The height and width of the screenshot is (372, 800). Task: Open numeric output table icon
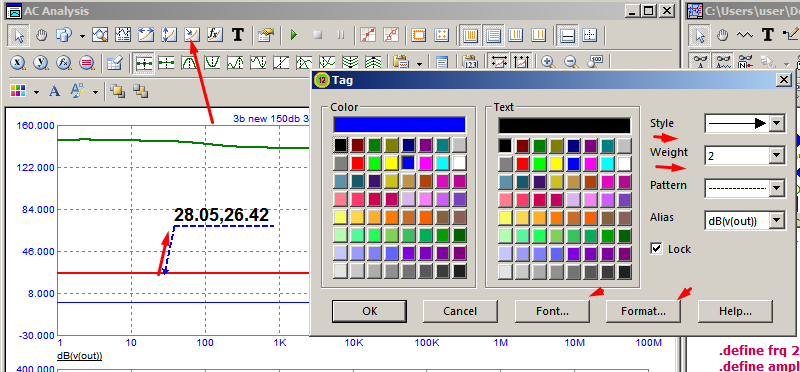(x=114, y=63)
